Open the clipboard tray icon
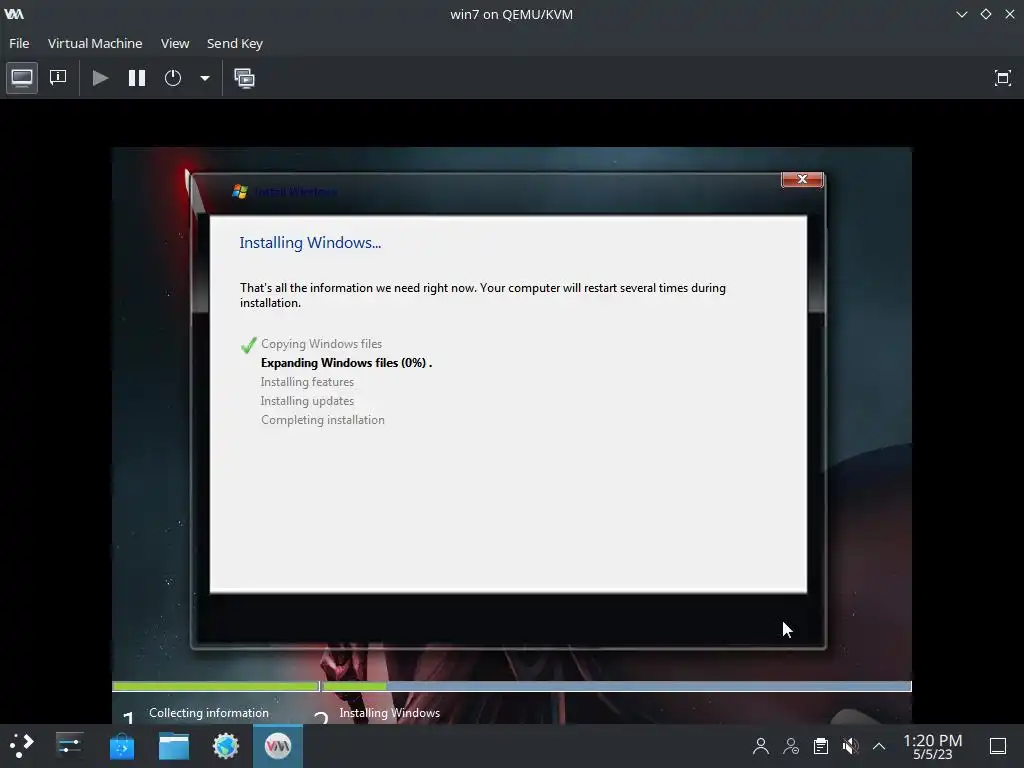The height and width of the screenshot is (768, 1024). (x=821, y=746)
